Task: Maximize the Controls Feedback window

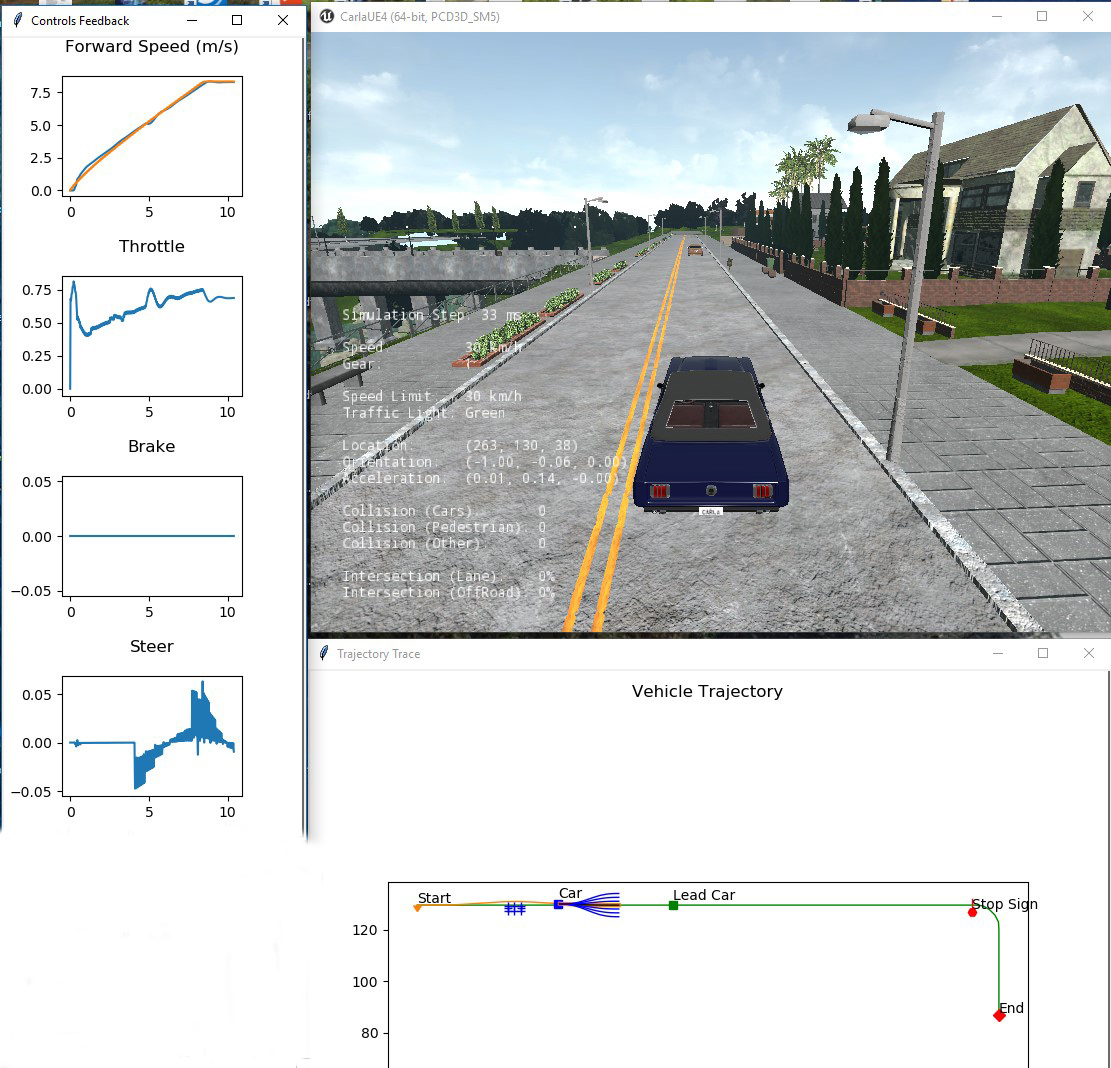Action: tap(237, 20)
